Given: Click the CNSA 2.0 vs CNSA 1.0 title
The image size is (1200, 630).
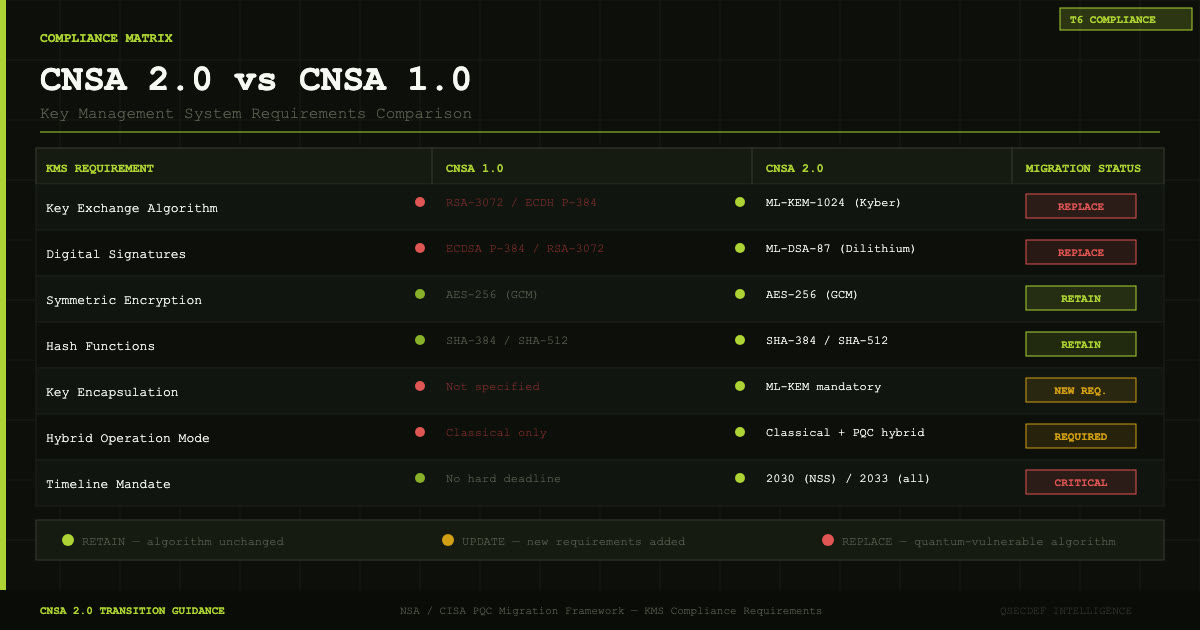Looking at the screenshot, I should [x=255, y=80].
